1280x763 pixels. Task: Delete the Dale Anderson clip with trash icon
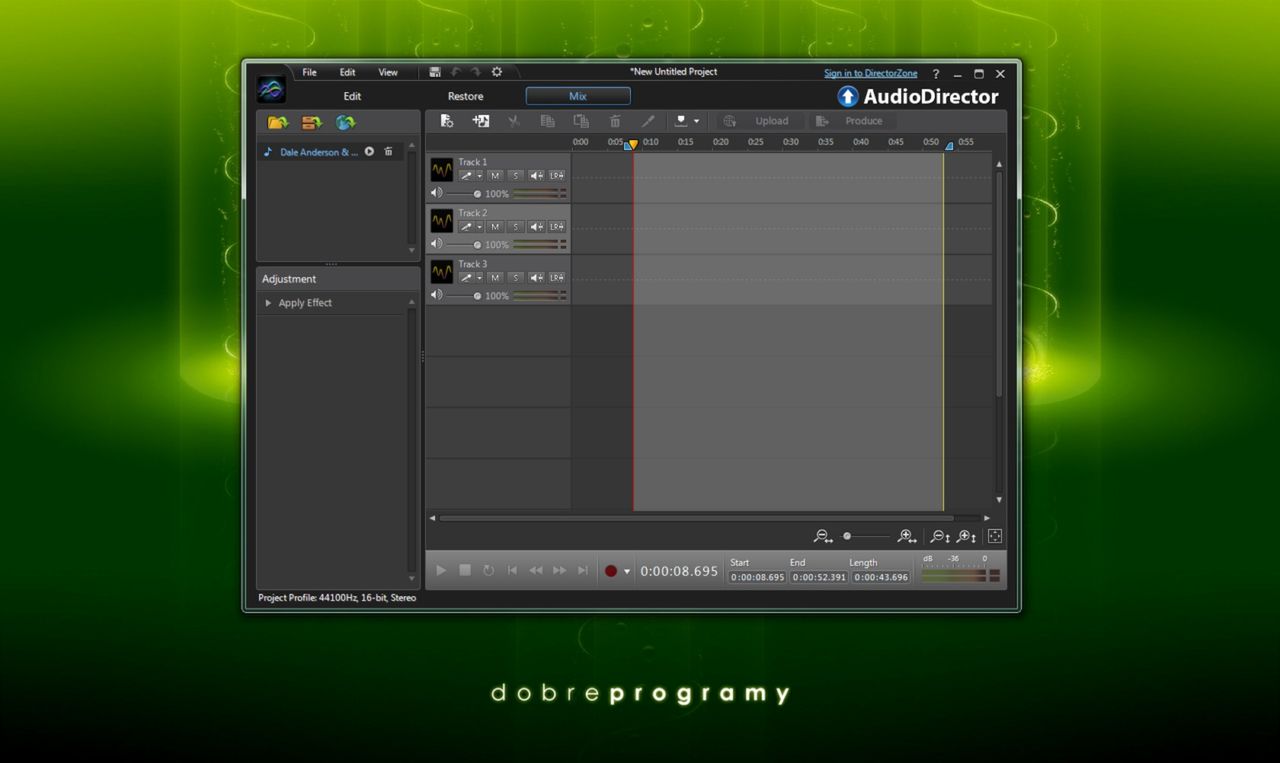tap(388, 152)
